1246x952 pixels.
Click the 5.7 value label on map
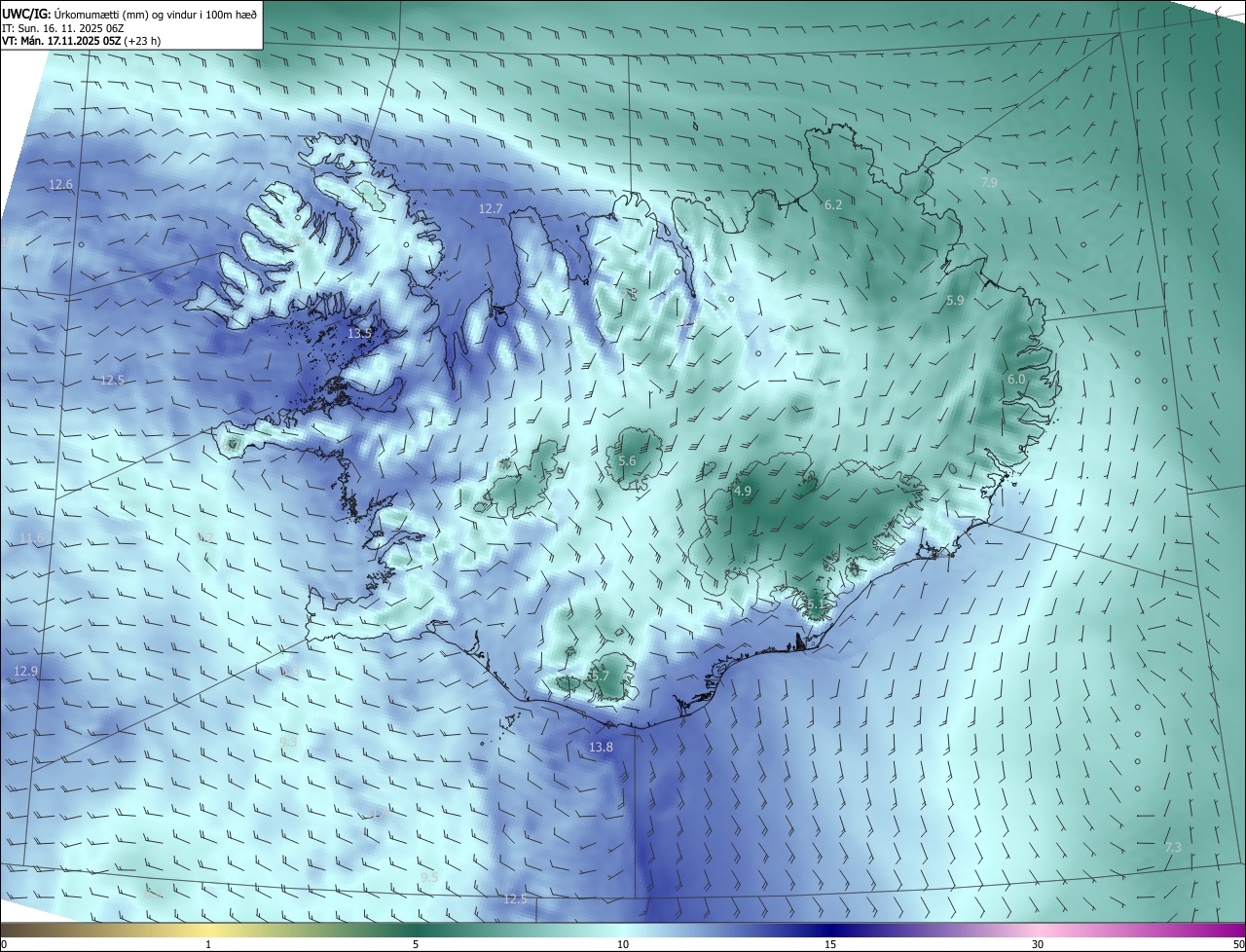coord(601,676)
